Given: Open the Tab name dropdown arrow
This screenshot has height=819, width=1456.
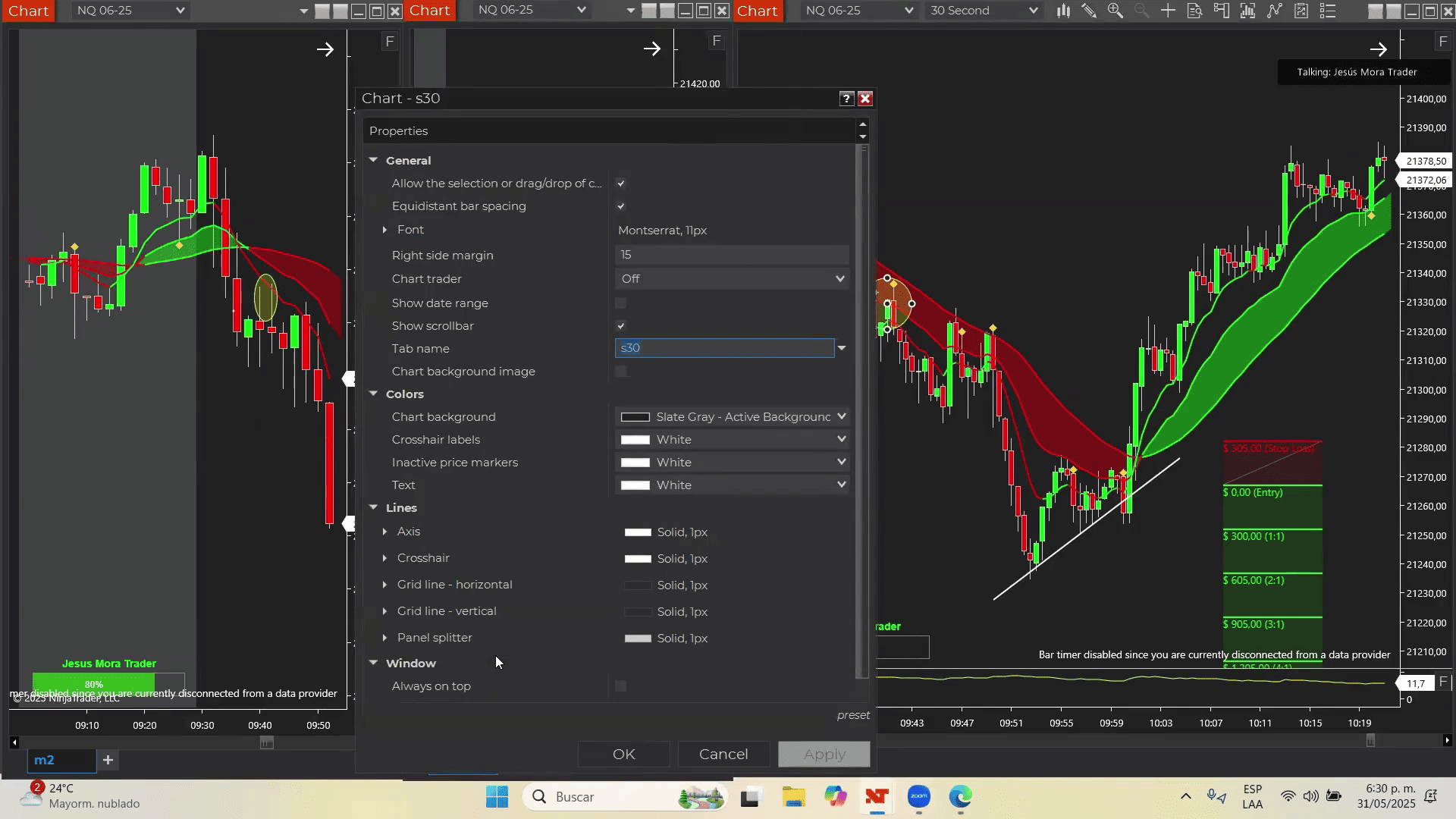Looking at the screenshot, I should pos(841,348).
